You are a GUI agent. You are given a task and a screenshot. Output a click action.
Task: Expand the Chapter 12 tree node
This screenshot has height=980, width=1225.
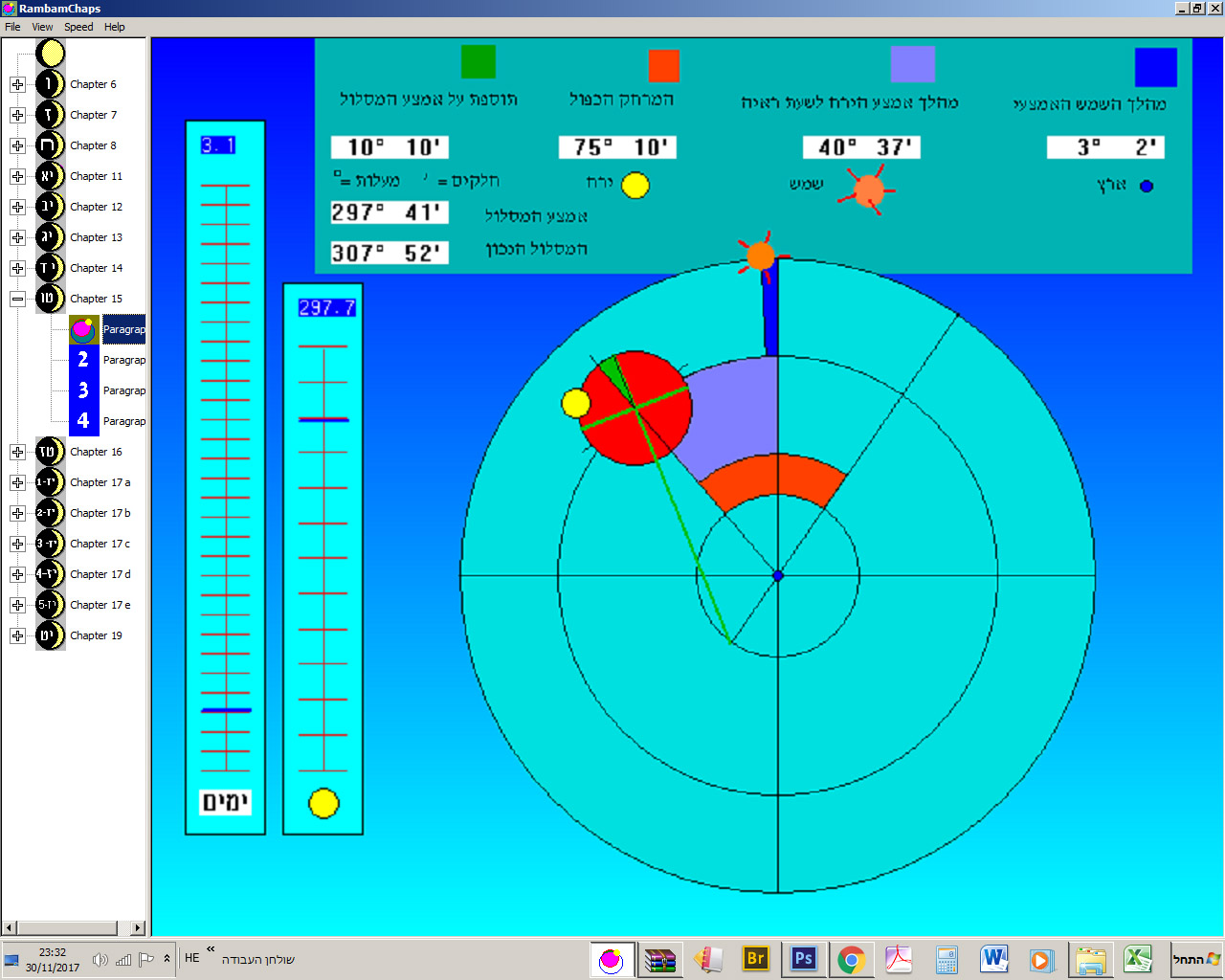click(x=17, y=207)
